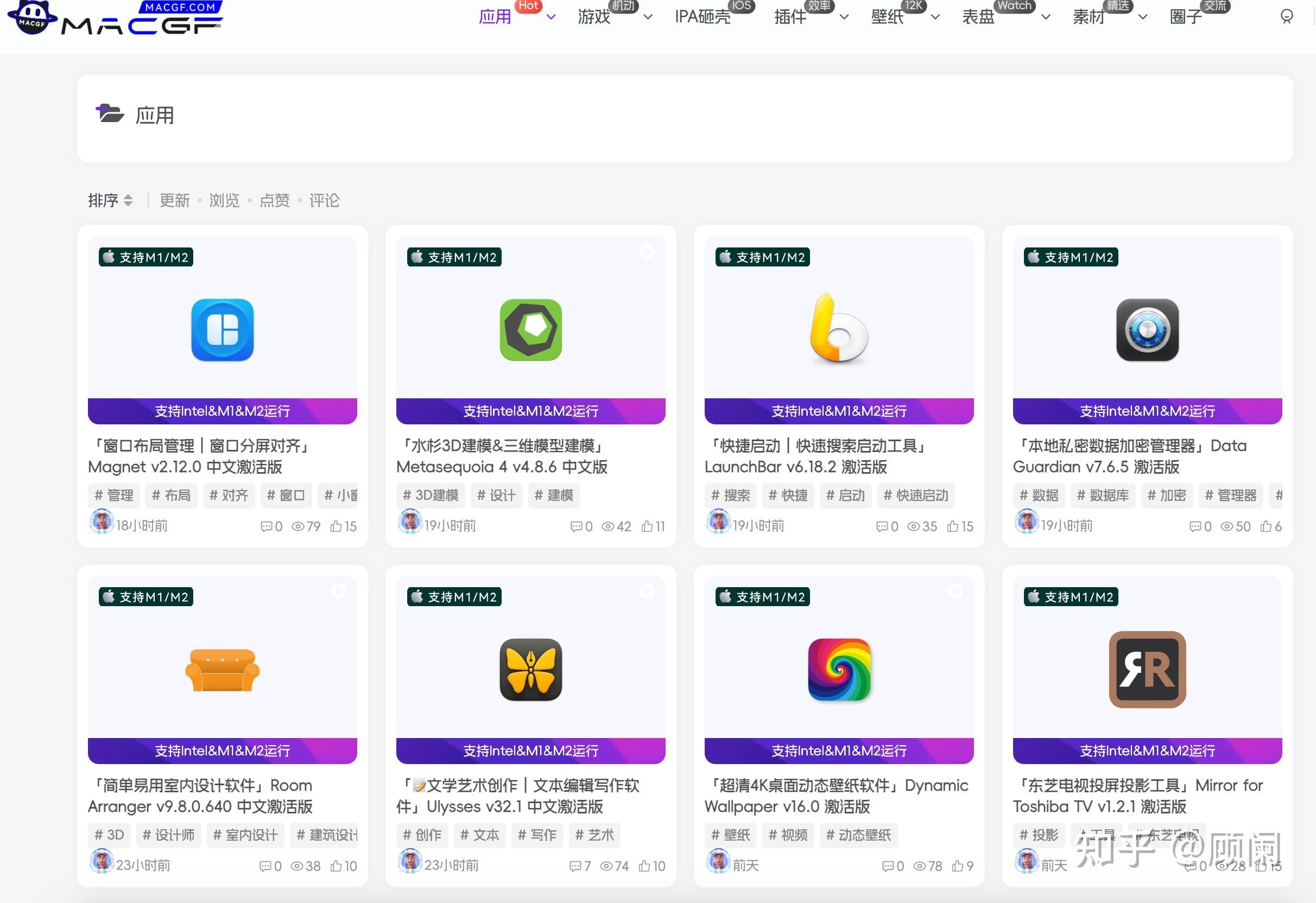Click the # 数据库 tag
This screenshot has height=903, width=1316.
[x=1103, y=495]
